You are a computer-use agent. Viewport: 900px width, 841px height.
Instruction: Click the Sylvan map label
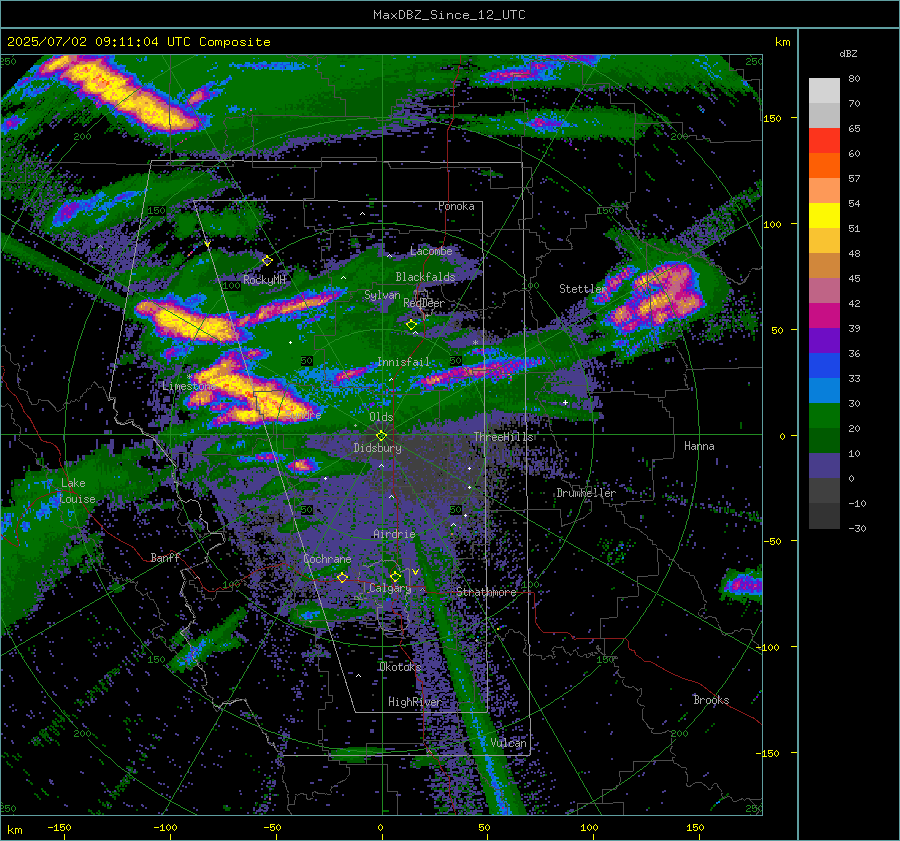382,295
